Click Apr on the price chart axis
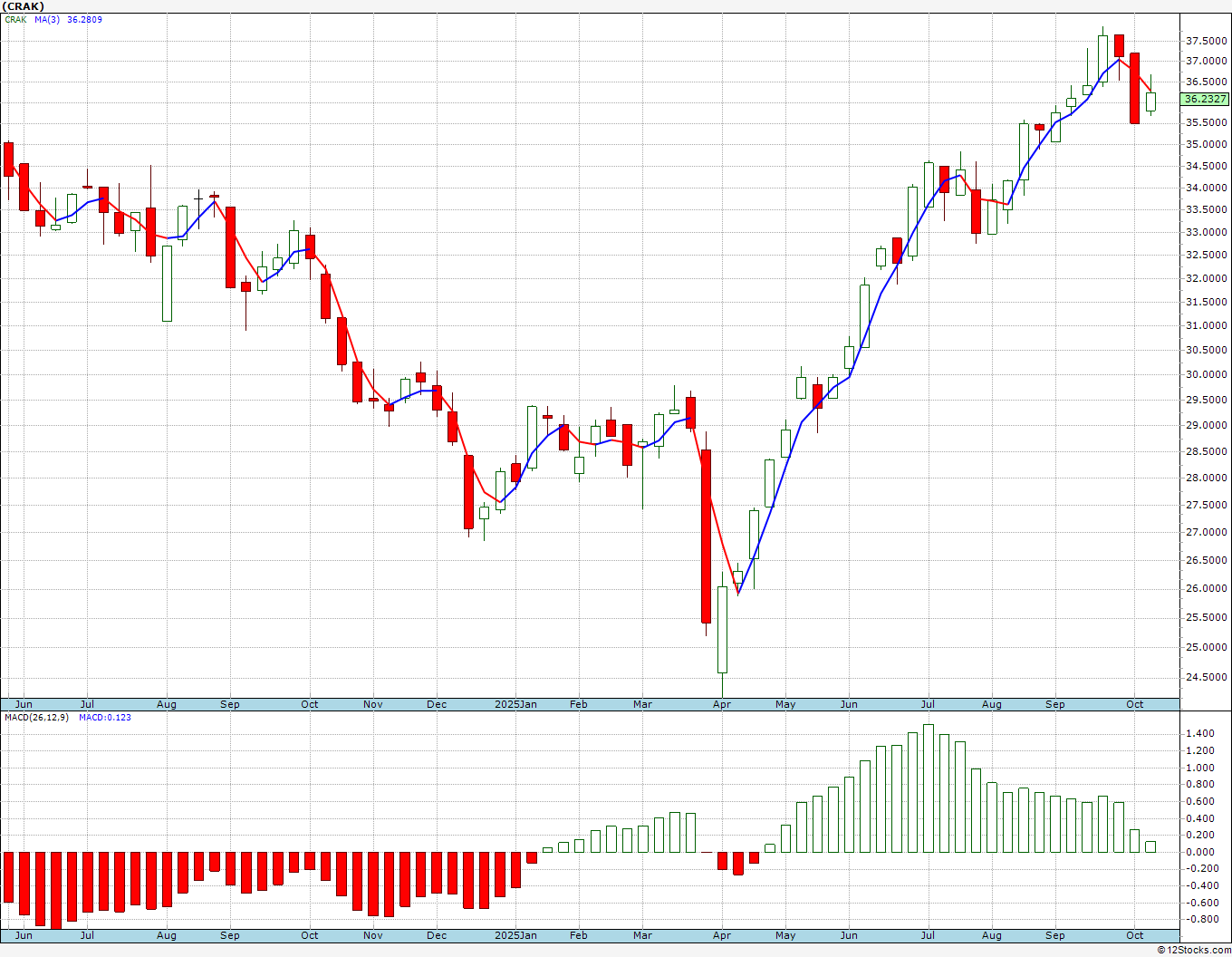 [722, 704]
